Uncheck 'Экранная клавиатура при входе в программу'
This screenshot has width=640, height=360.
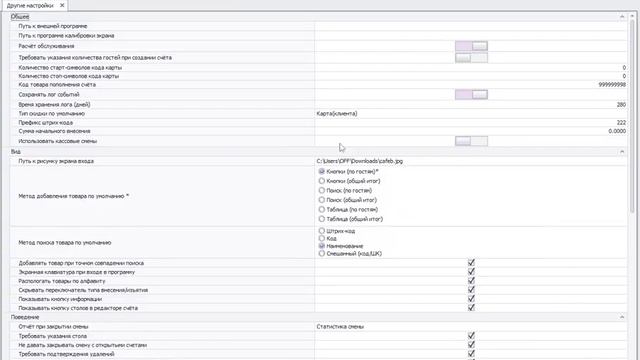coord(471,271)
